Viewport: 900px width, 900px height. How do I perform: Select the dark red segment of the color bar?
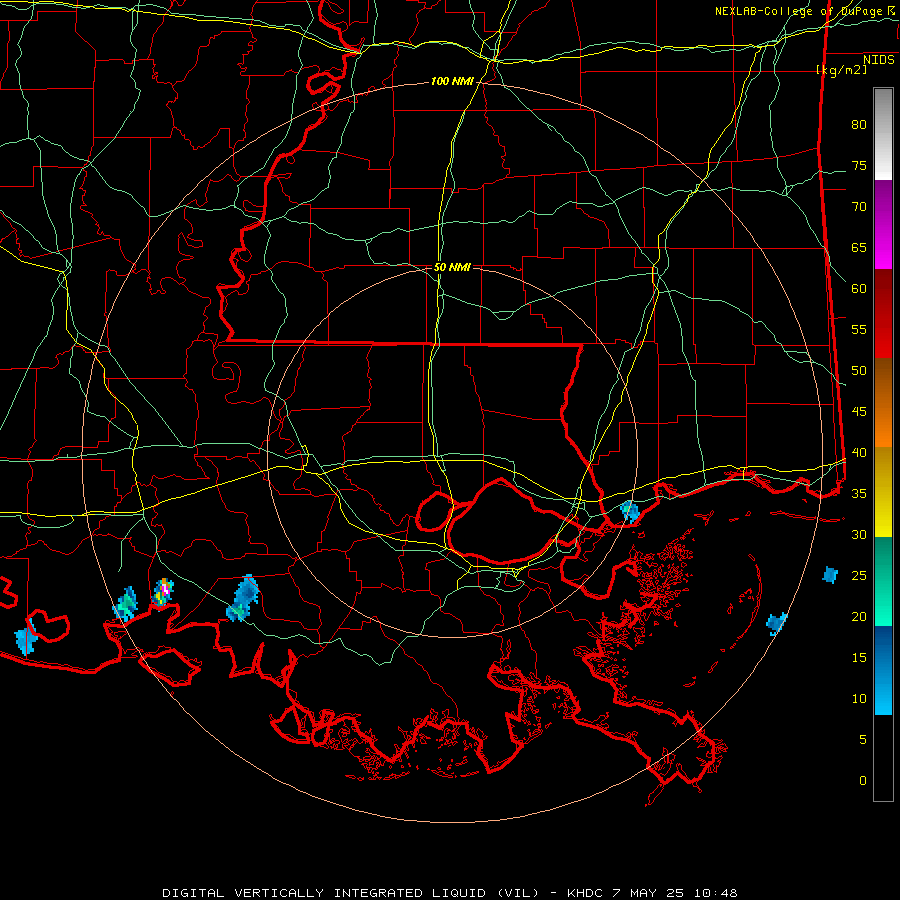click(x=883, y=314)
